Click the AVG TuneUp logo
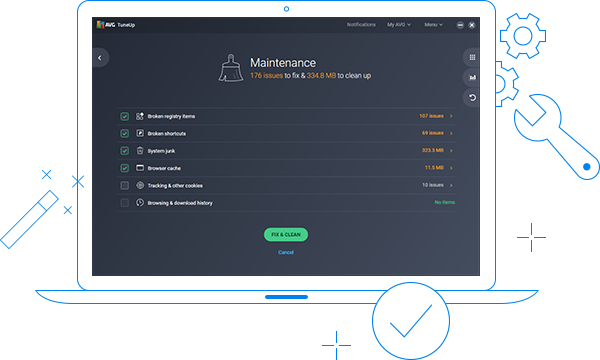600x360 pixels. pyautogui.click(x=116, y=25)
